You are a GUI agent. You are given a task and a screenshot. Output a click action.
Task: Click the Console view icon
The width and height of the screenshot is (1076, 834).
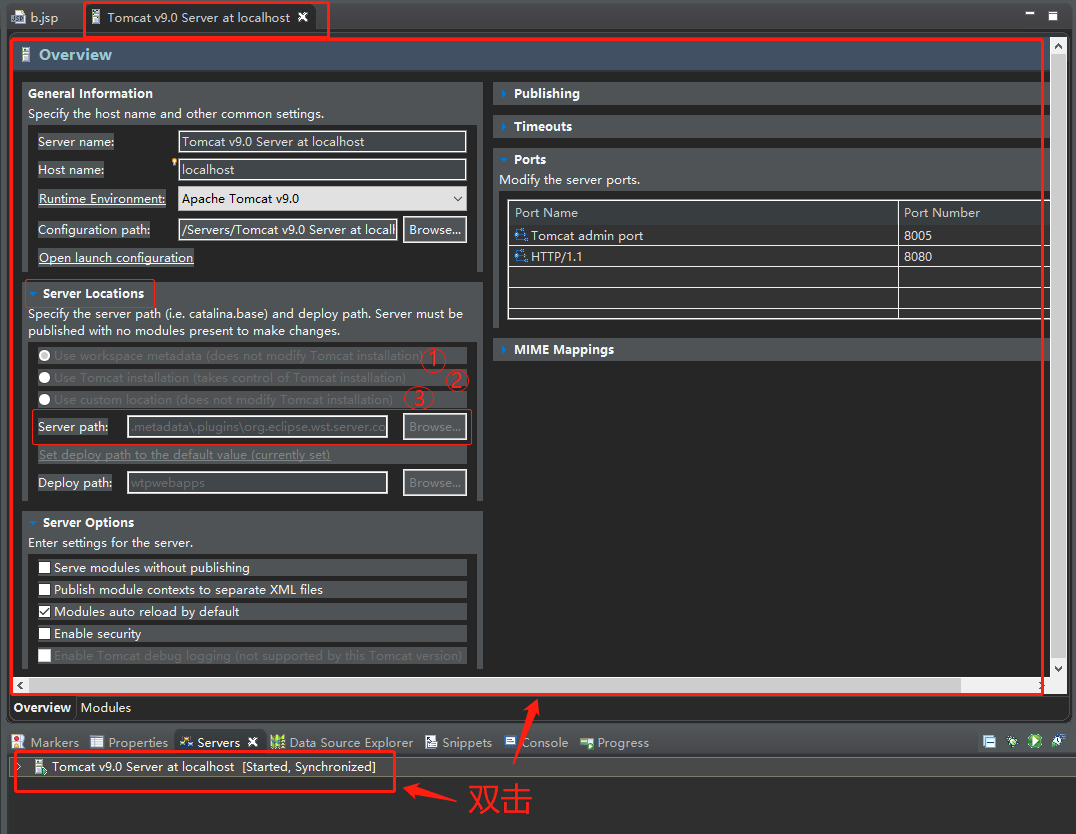pos(511,741)
